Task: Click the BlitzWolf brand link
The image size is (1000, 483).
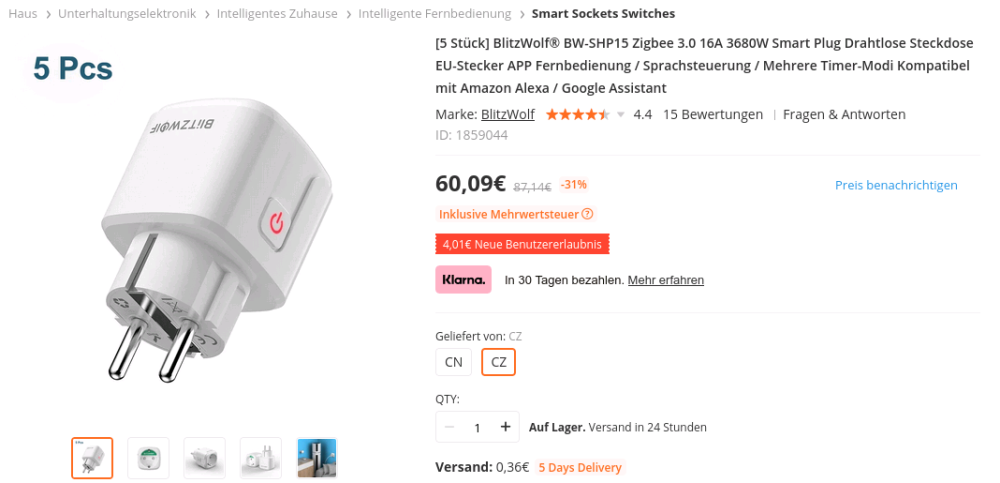Action: click(x=508, y=115)
